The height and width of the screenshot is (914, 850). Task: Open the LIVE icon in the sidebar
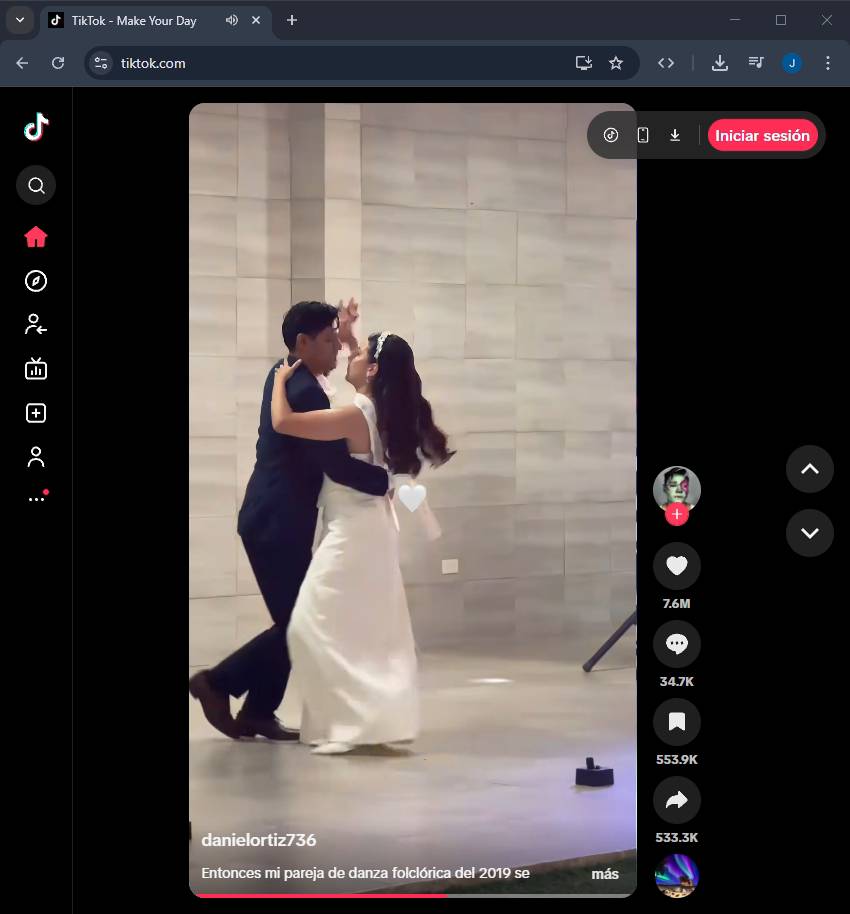(x=36, y=369)
